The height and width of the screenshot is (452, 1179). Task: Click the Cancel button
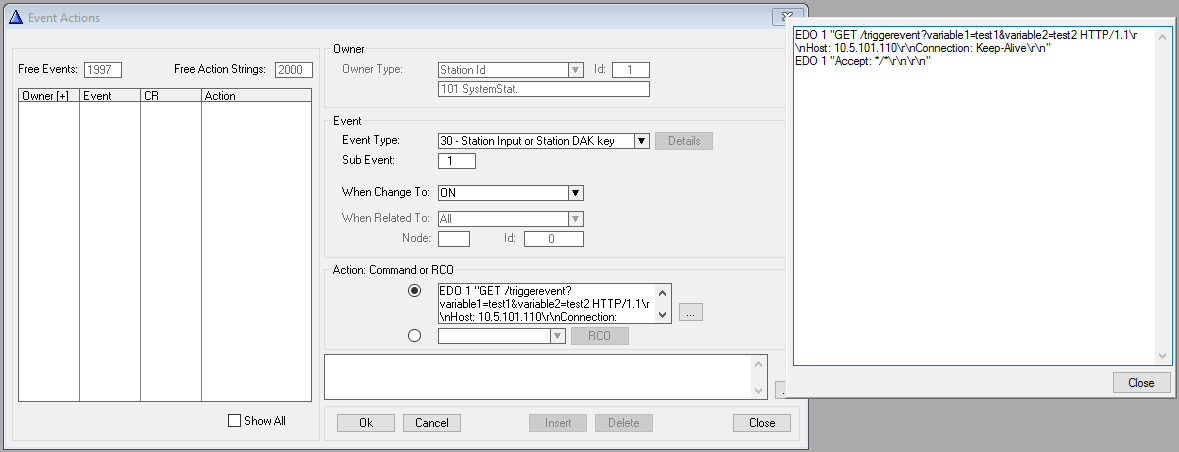[x=432, y=423]
